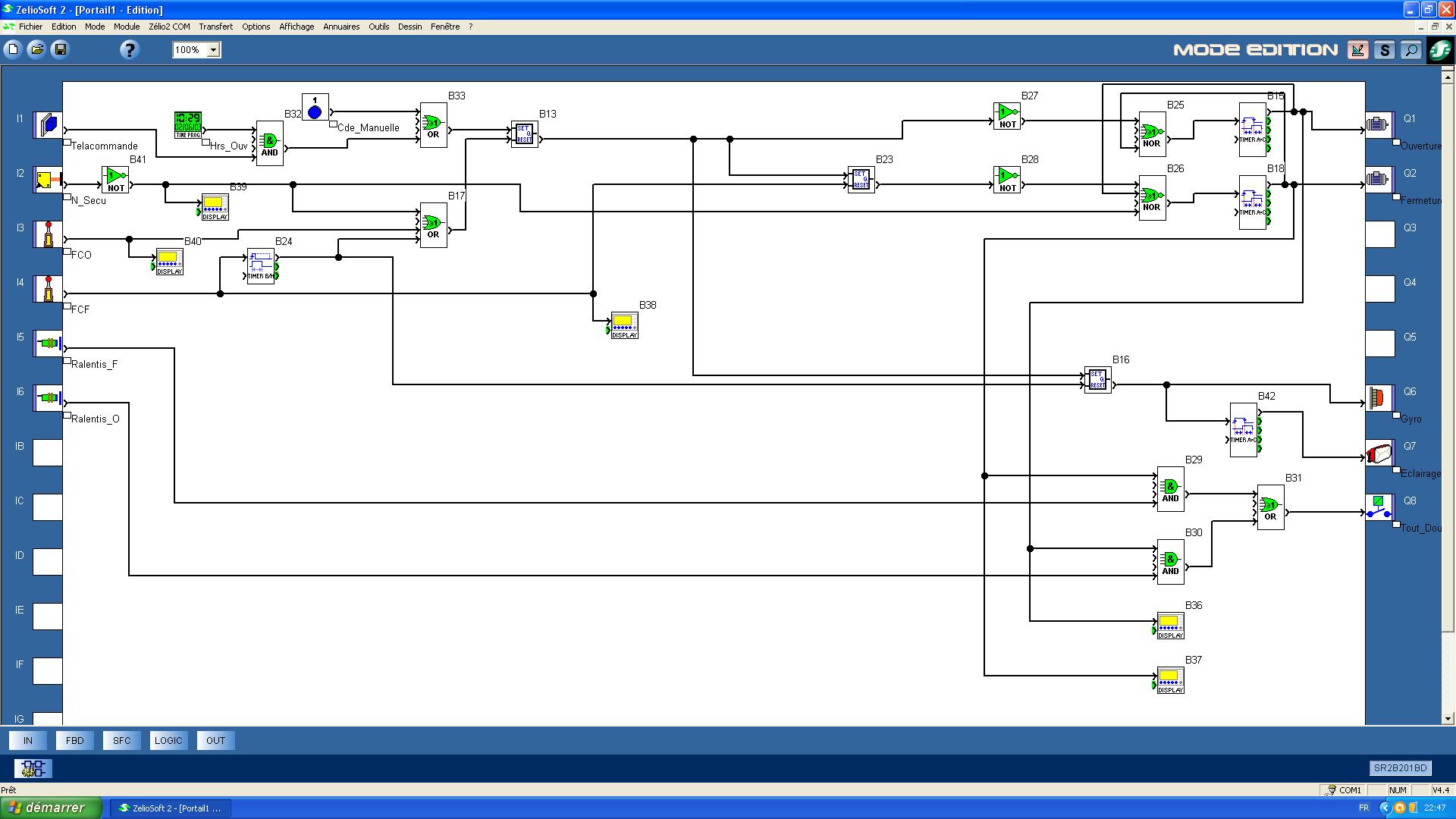Screen dimensions: 1456x819
Task: Switch to the FBD function tab
Action: tap(75, 741)
